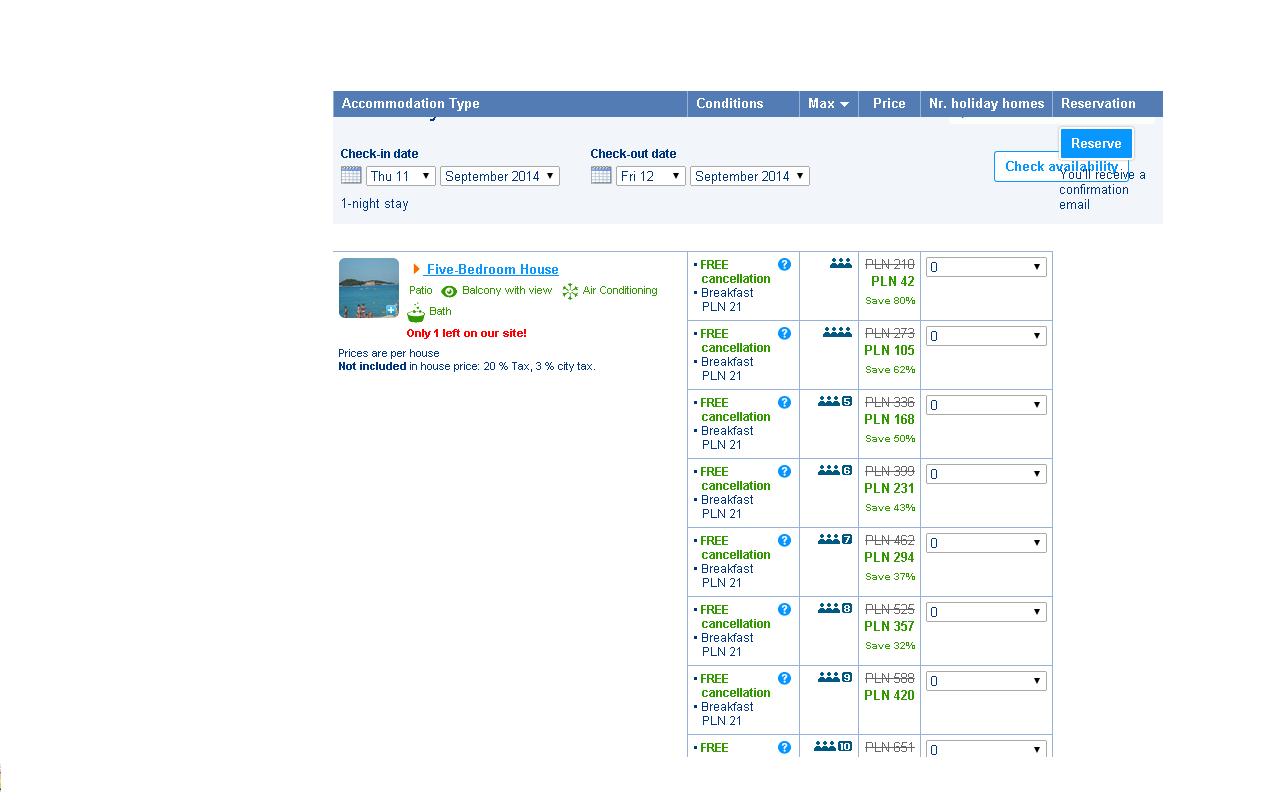The height and width of the screenshot is (800, 1280).
Task: Open the check-out day dropdown showing Fri 12
Action: point(651,176)
